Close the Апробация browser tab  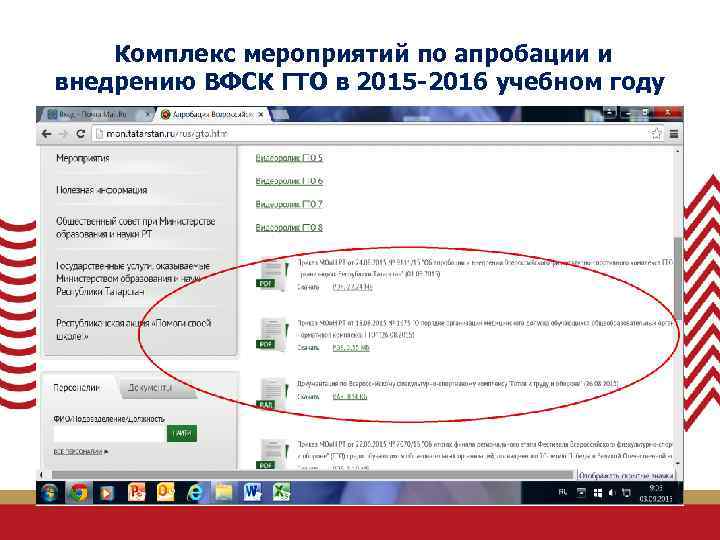click(x=261, y=114)
